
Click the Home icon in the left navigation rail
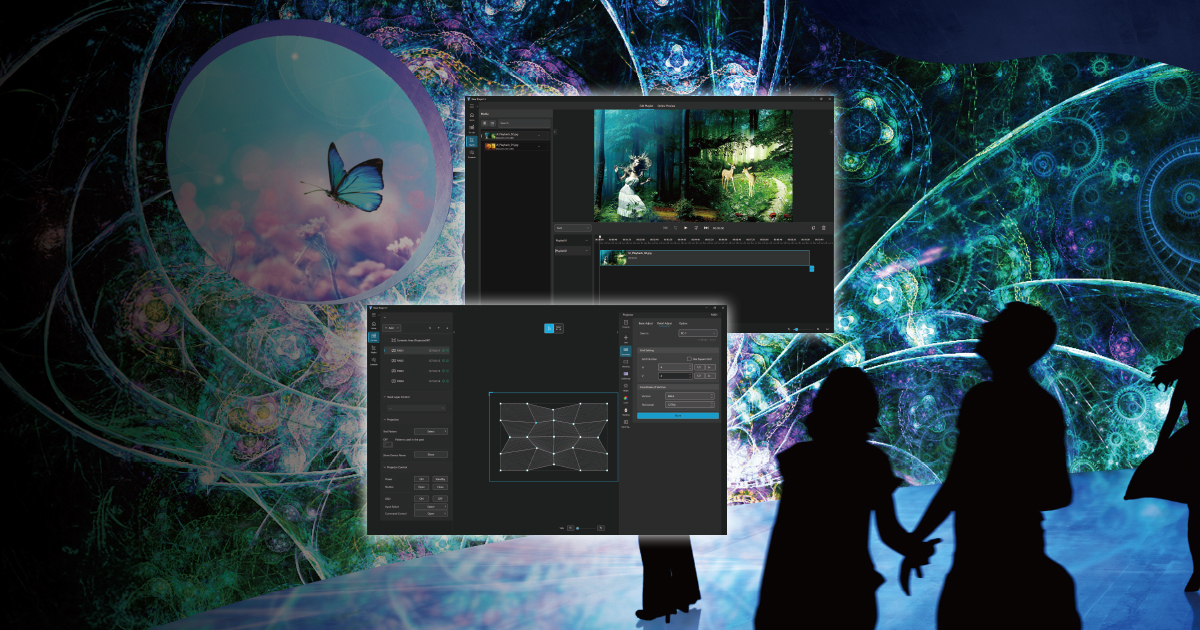pos(471,114)
